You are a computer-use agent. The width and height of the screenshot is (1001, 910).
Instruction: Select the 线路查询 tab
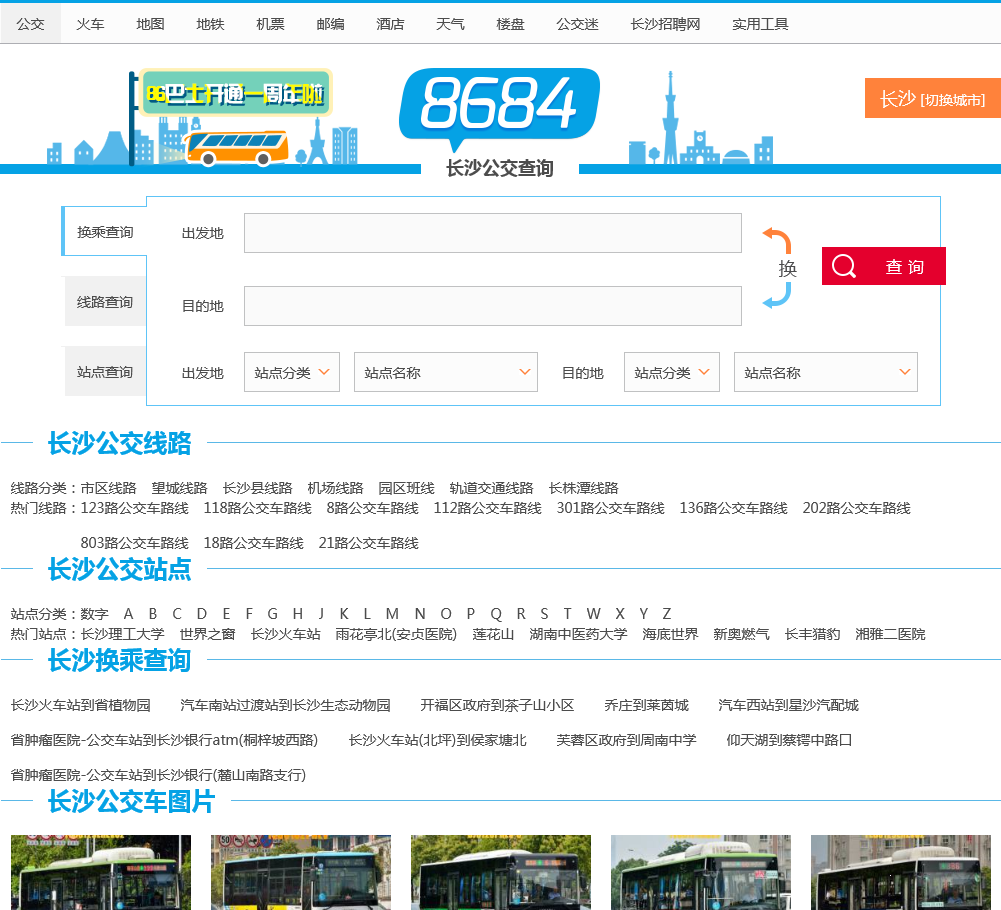pyautogui.click(x=105, y=302)
